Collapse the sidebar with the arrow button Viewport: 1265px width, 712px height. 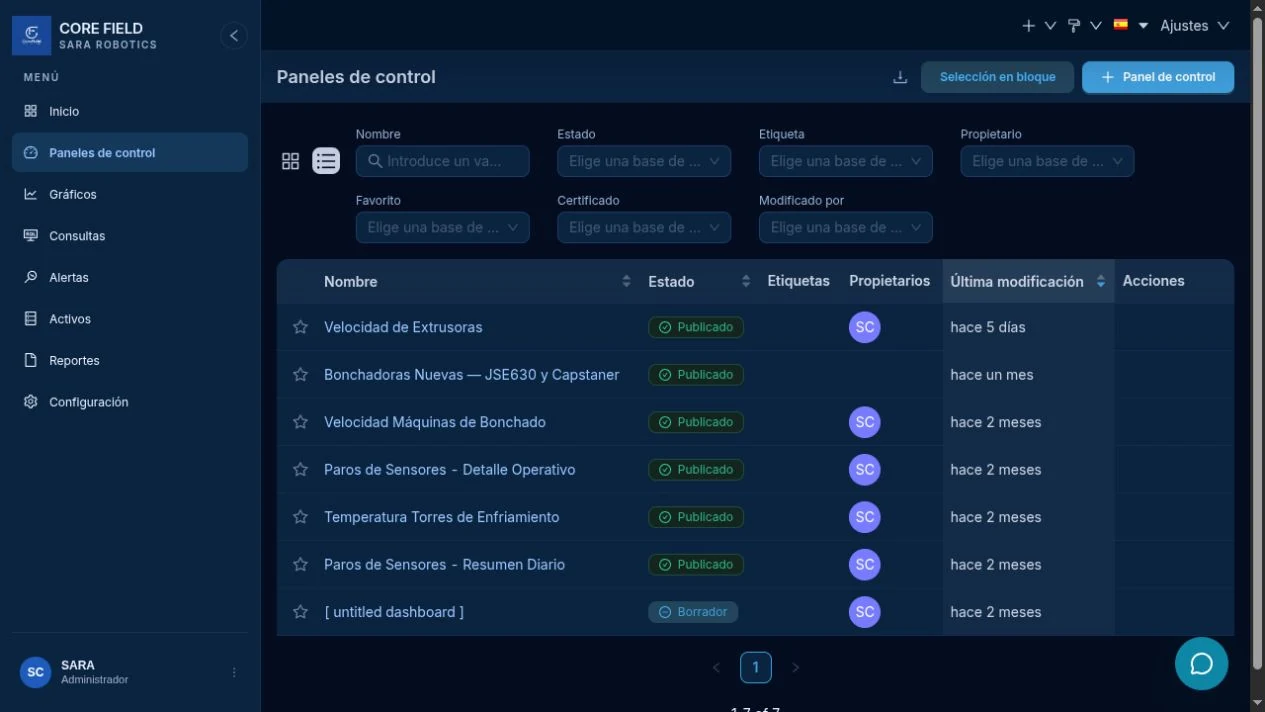point(233,36)
